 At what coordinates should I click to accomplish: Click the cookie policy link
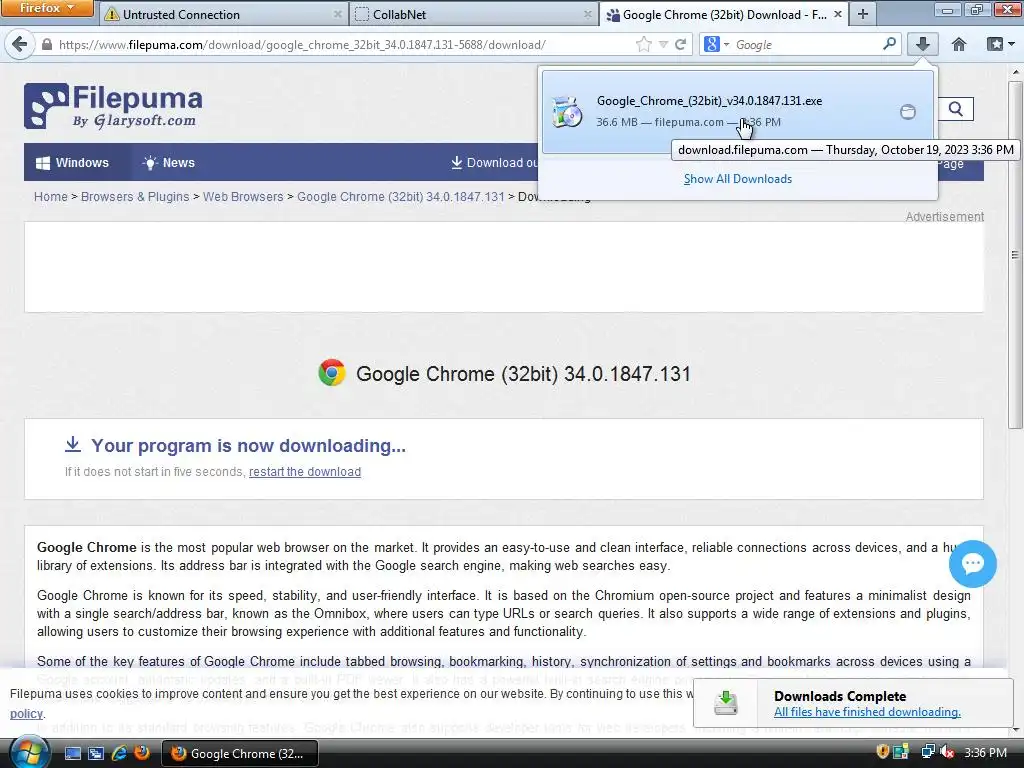pyautogui.click(x=26, y=714)
